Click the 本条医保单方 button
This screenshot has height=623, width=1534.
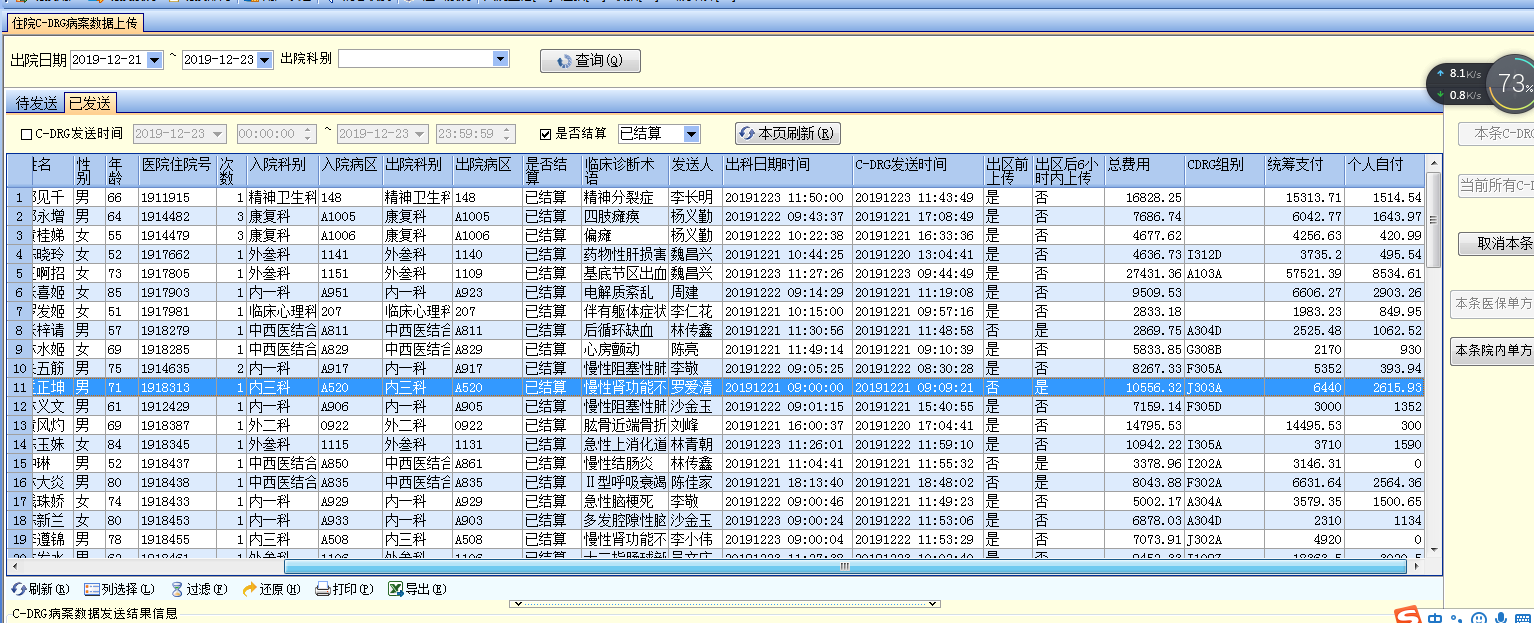pyautogui.click(x=1492, y=304)
